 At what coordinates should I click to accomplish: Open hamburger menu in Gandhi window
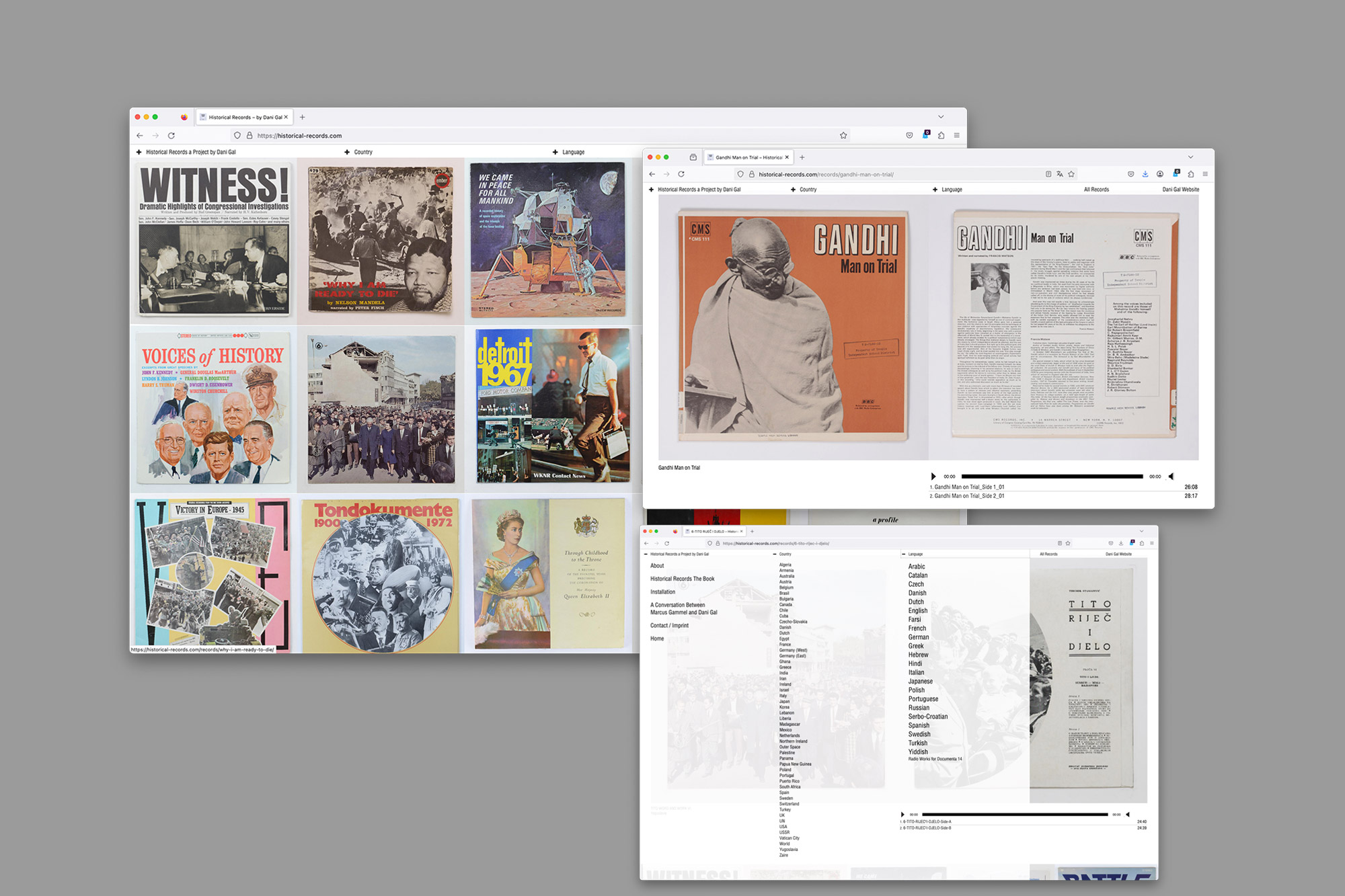[x=1205, y=174]
